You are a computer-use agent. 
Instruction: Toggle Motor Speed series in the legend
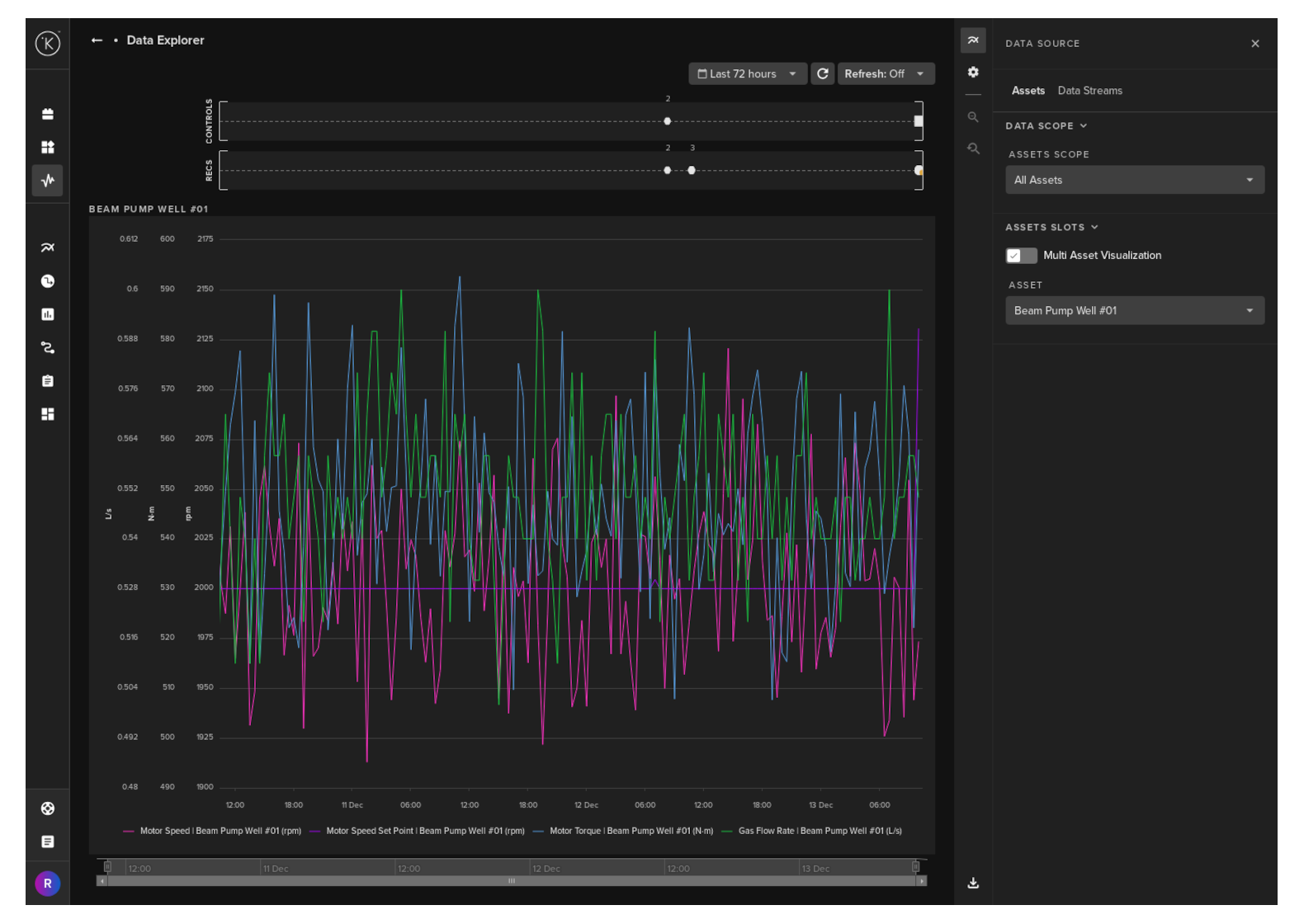220,831
